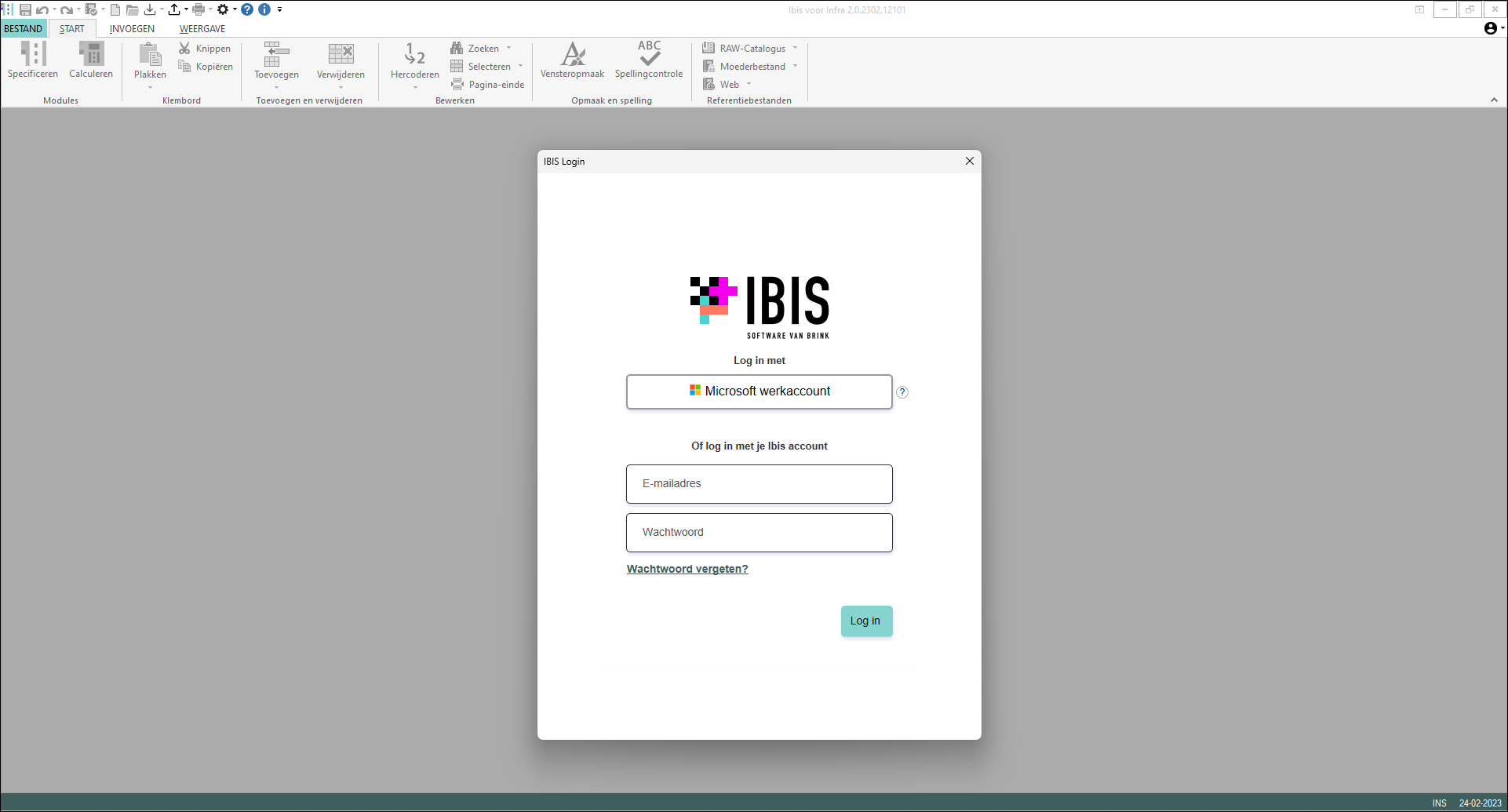Log in with Microsoft werkaccount

pos(759,391)
